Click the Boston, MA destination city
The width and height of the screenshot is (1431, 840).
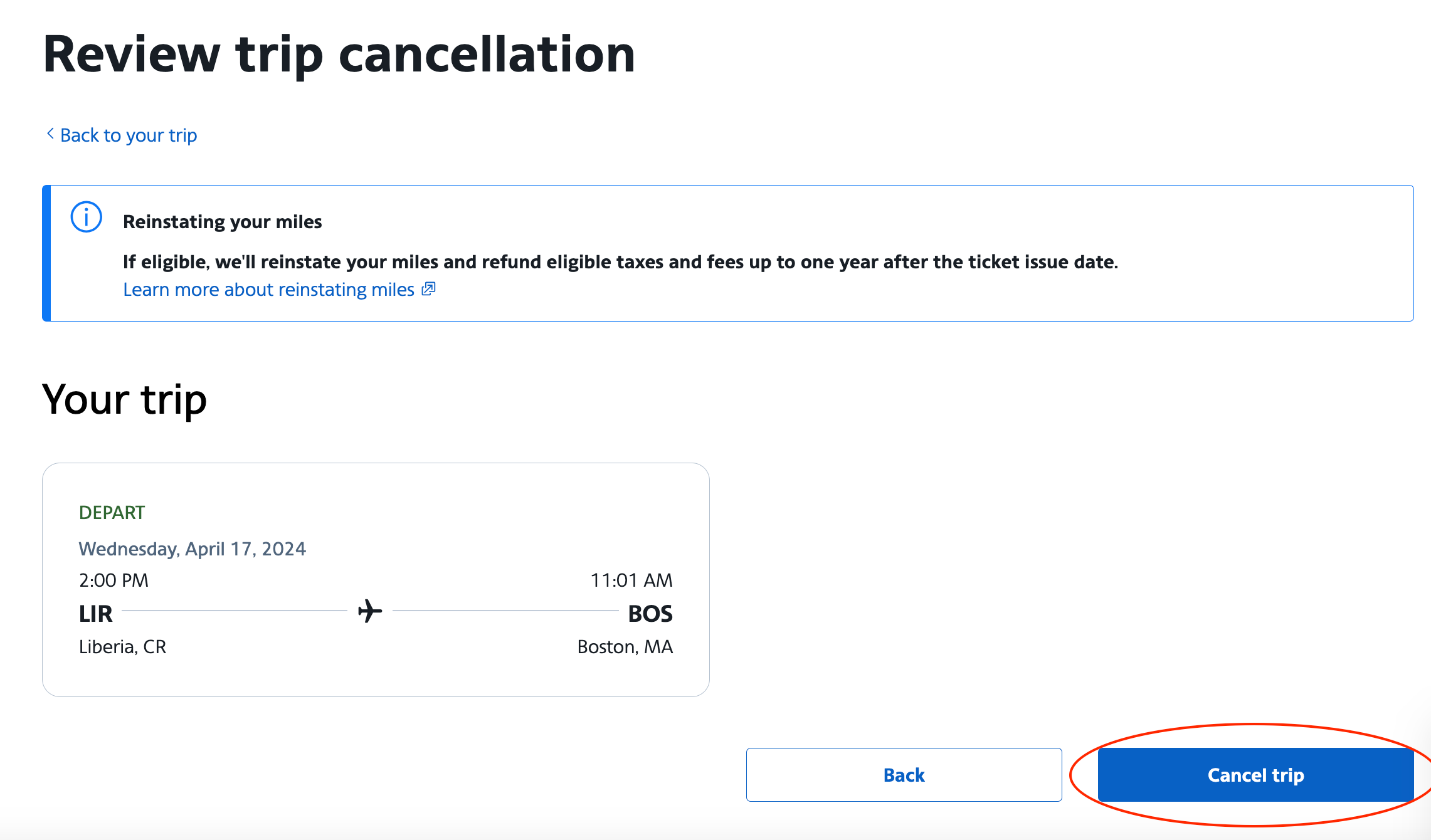click(625, 647)
